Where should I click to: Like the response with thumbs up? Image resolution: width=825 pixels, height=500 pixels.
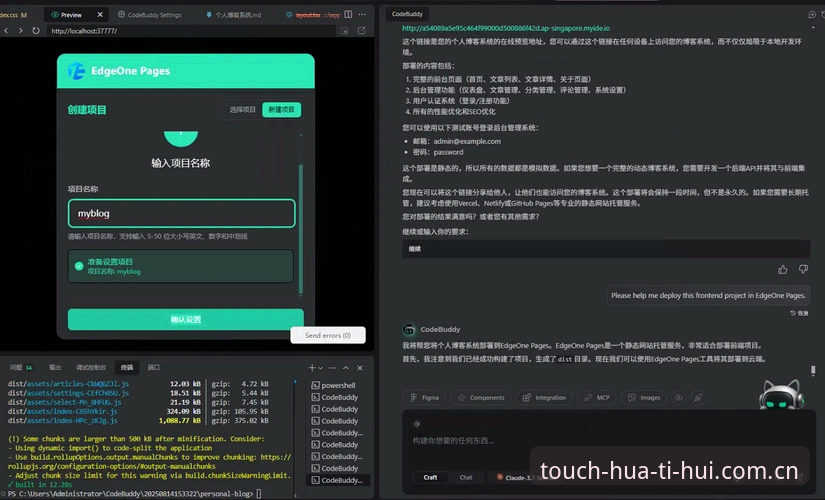(783, 269)
